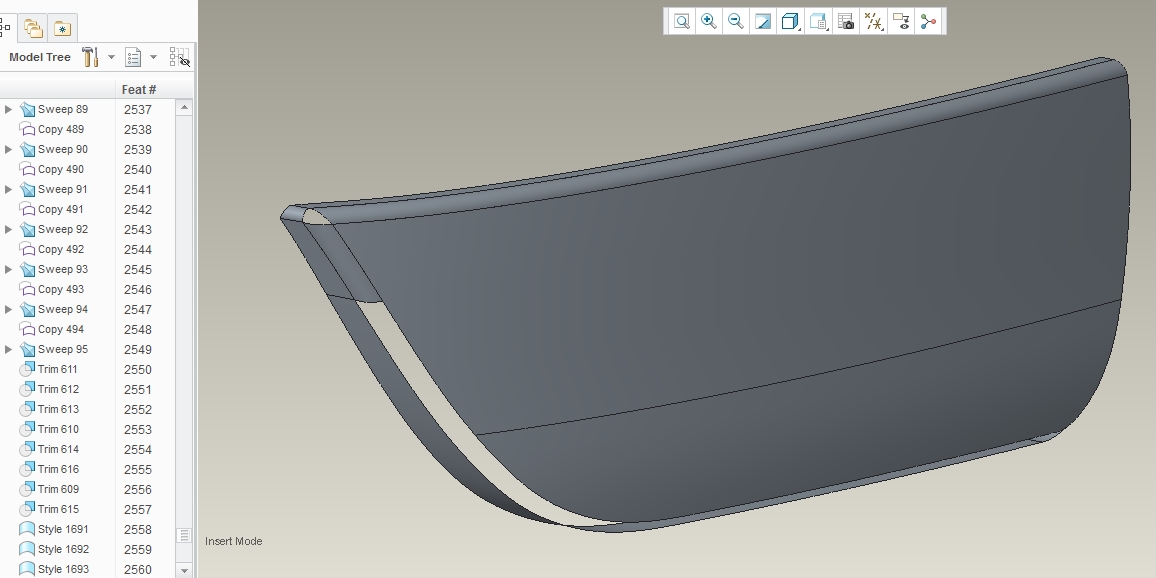Click the Model Tree scrollbar up arrow
This screenshot has width=1156, height=578.
tap(184, 108)
